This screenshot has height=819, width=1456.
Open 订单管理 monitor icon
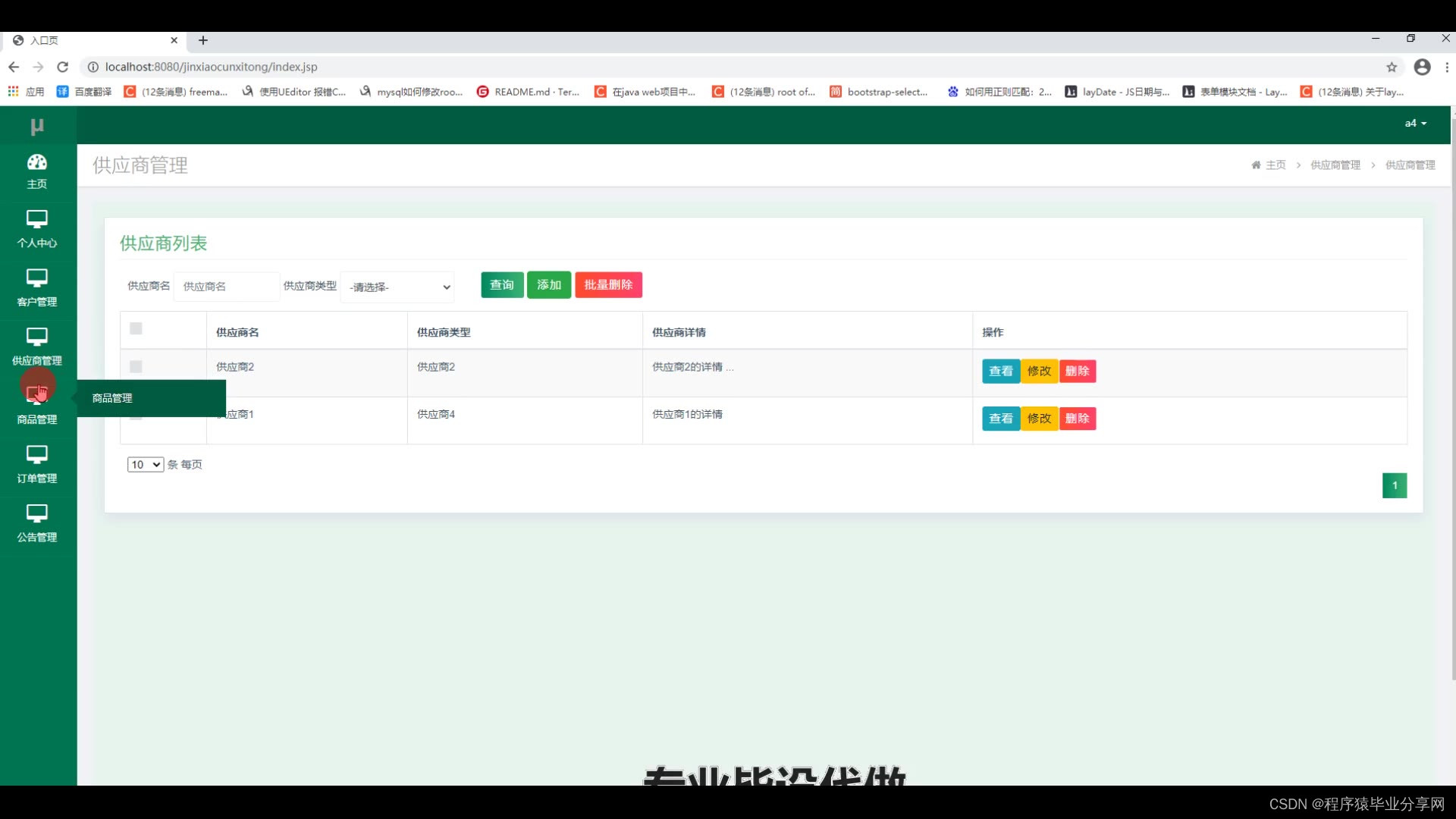pos(36,455)
